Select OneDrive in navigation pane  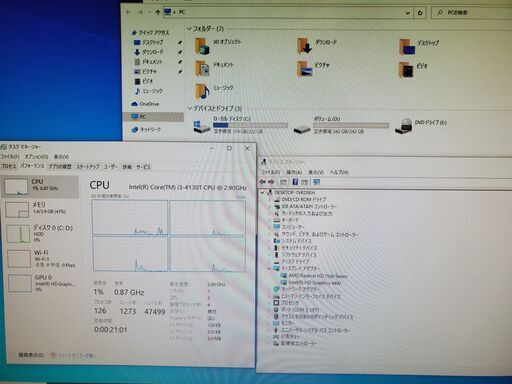(x=145, y=104)
